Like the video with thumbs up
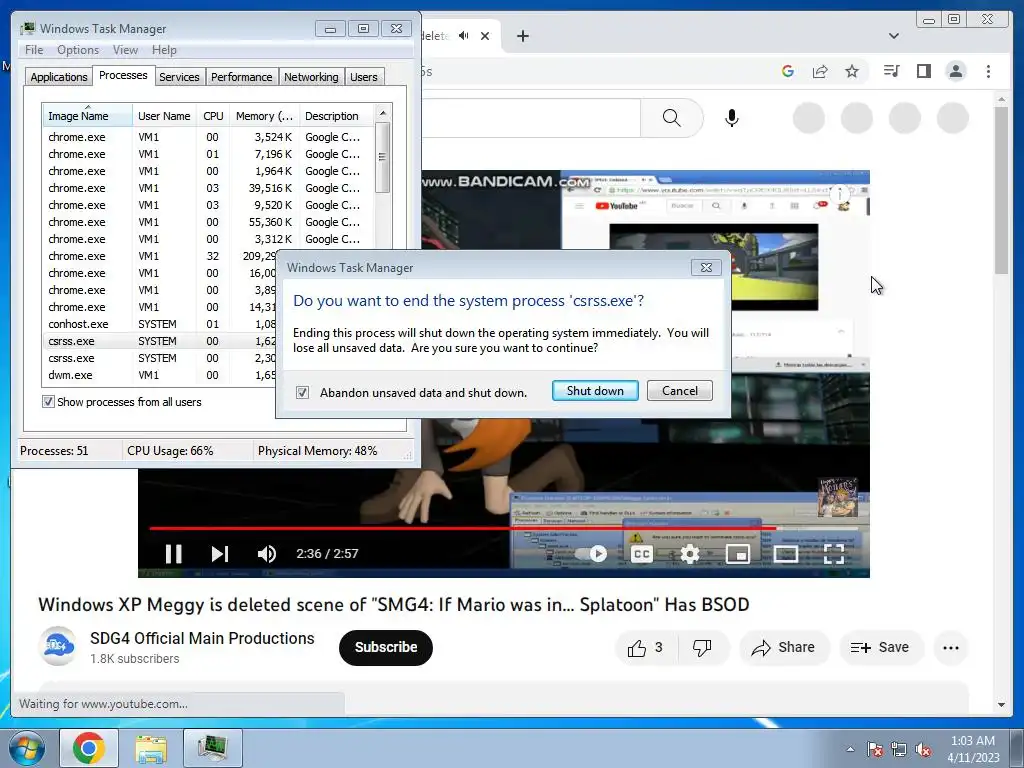Image resolution: width=1024 pixels, height=768 pixels. pyautogui.click(x=645, y=648)
